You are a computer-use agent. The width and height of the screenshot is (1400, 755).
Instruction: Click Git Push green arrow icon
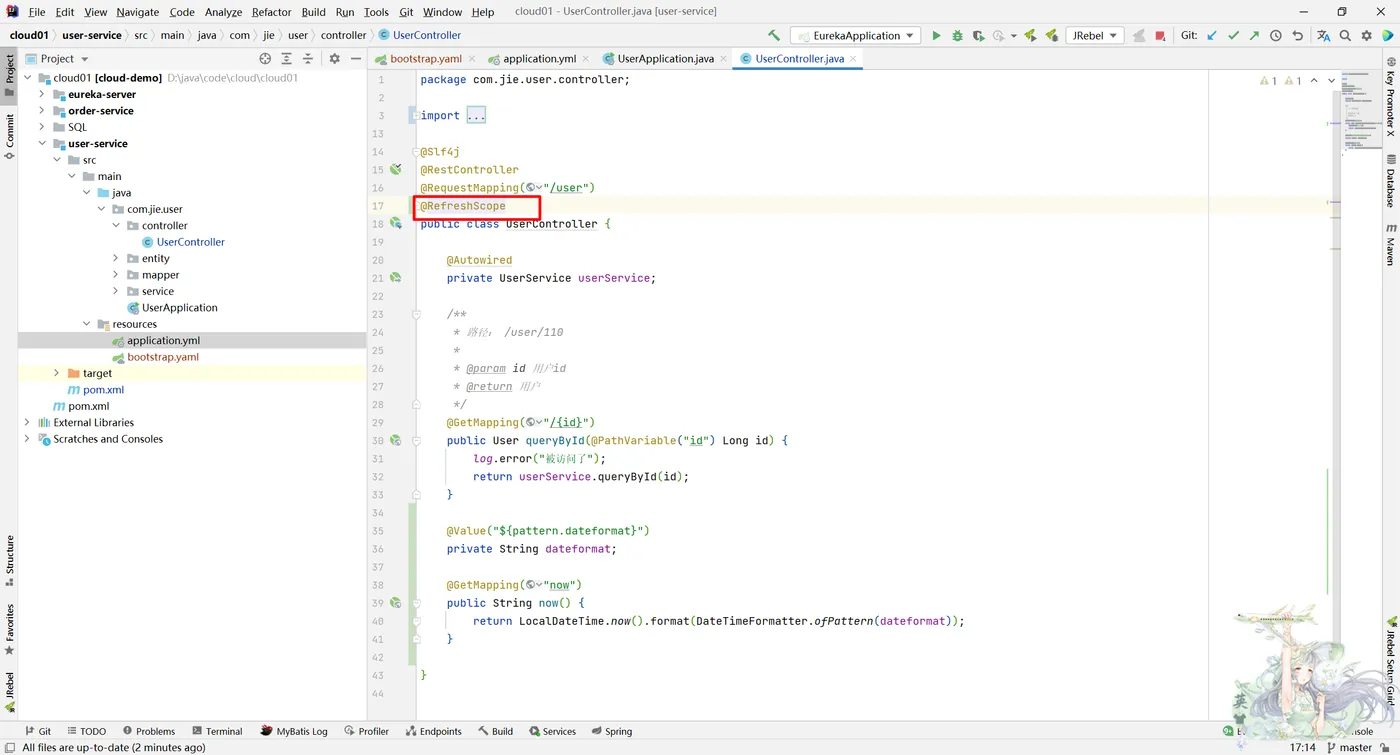pos(1254,35)
